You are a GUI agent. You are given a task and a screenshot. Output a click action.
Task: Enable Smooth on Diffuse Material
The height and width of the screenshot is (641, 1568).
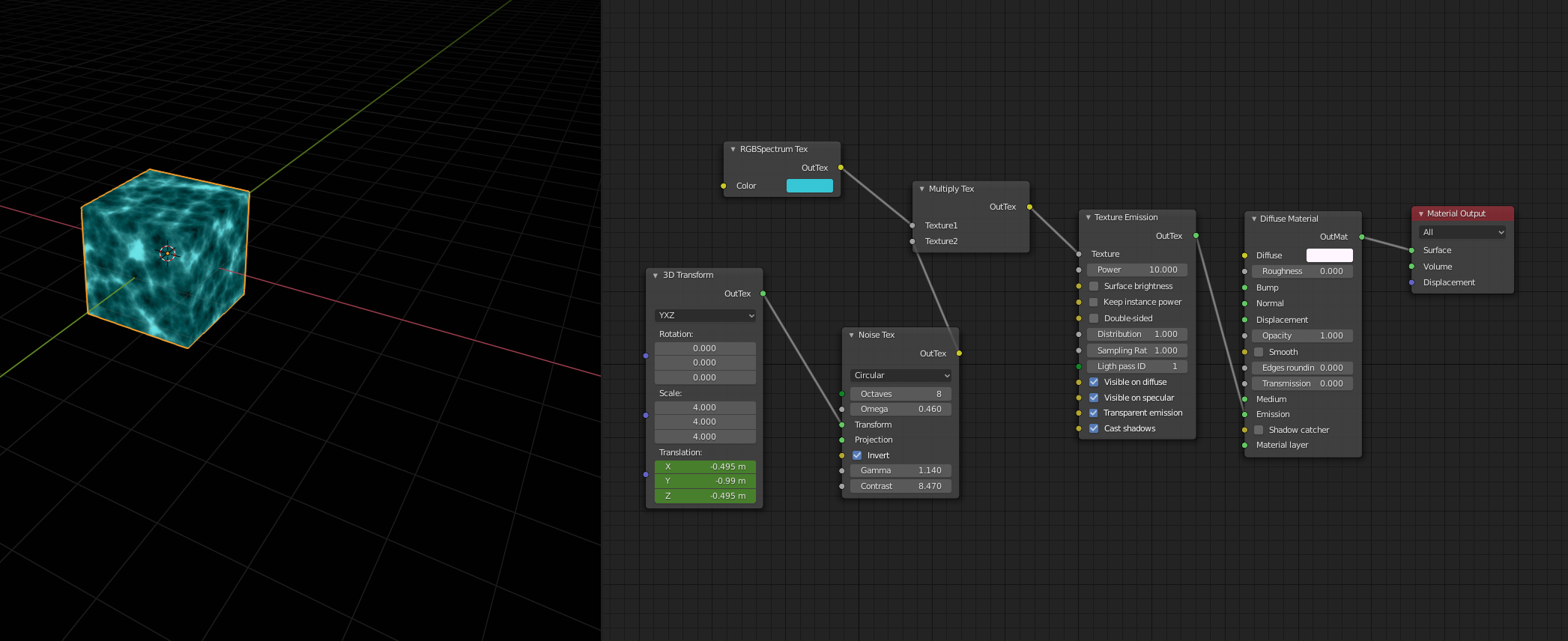1259,352
